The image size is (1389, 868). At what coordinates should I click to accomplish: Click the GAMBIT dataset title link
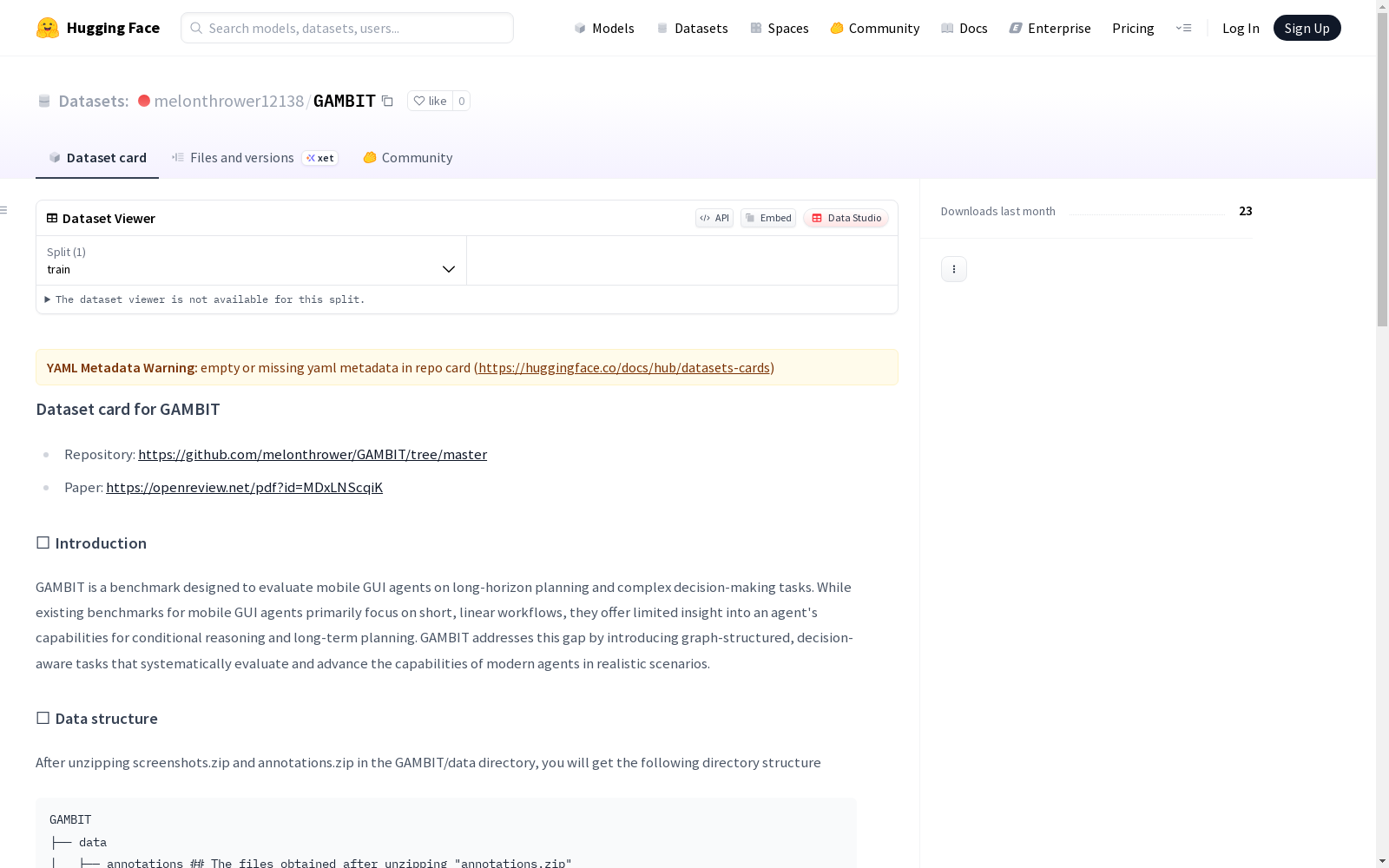pos(345,101)
